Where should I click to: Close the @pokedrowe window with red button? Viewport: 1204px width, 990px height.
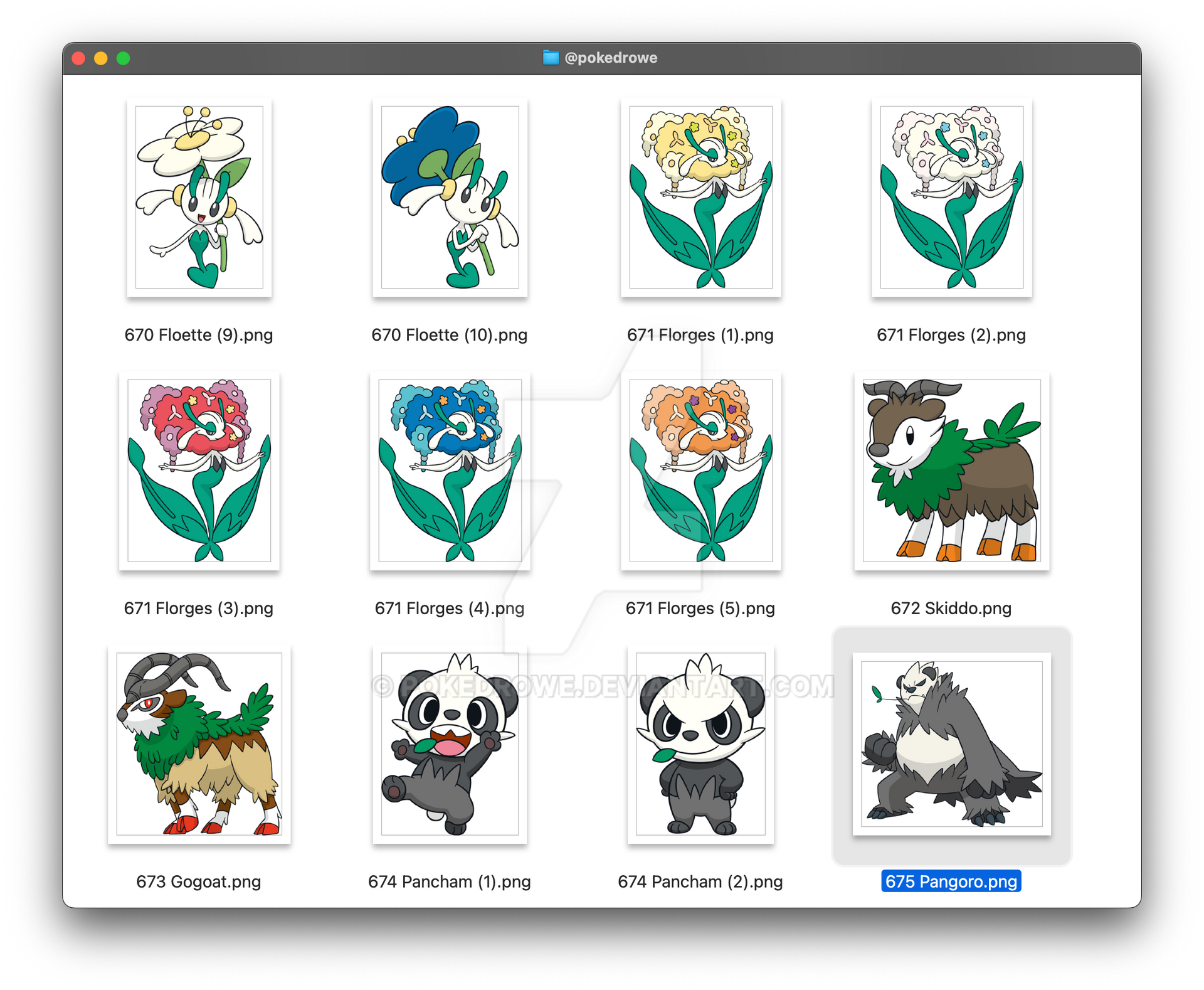pyautogui.click(x=78, y=58)
